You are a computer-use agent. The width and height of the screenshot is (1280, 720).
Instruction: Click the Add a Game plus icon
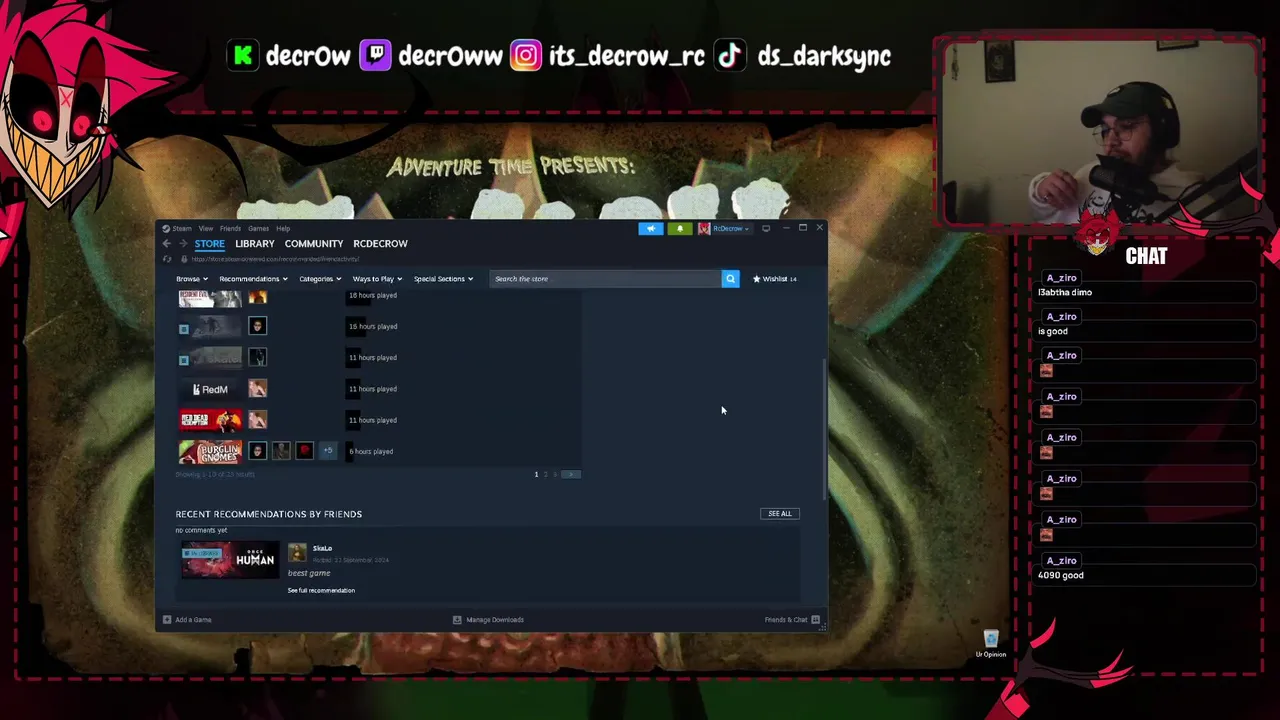coord(167,620)
